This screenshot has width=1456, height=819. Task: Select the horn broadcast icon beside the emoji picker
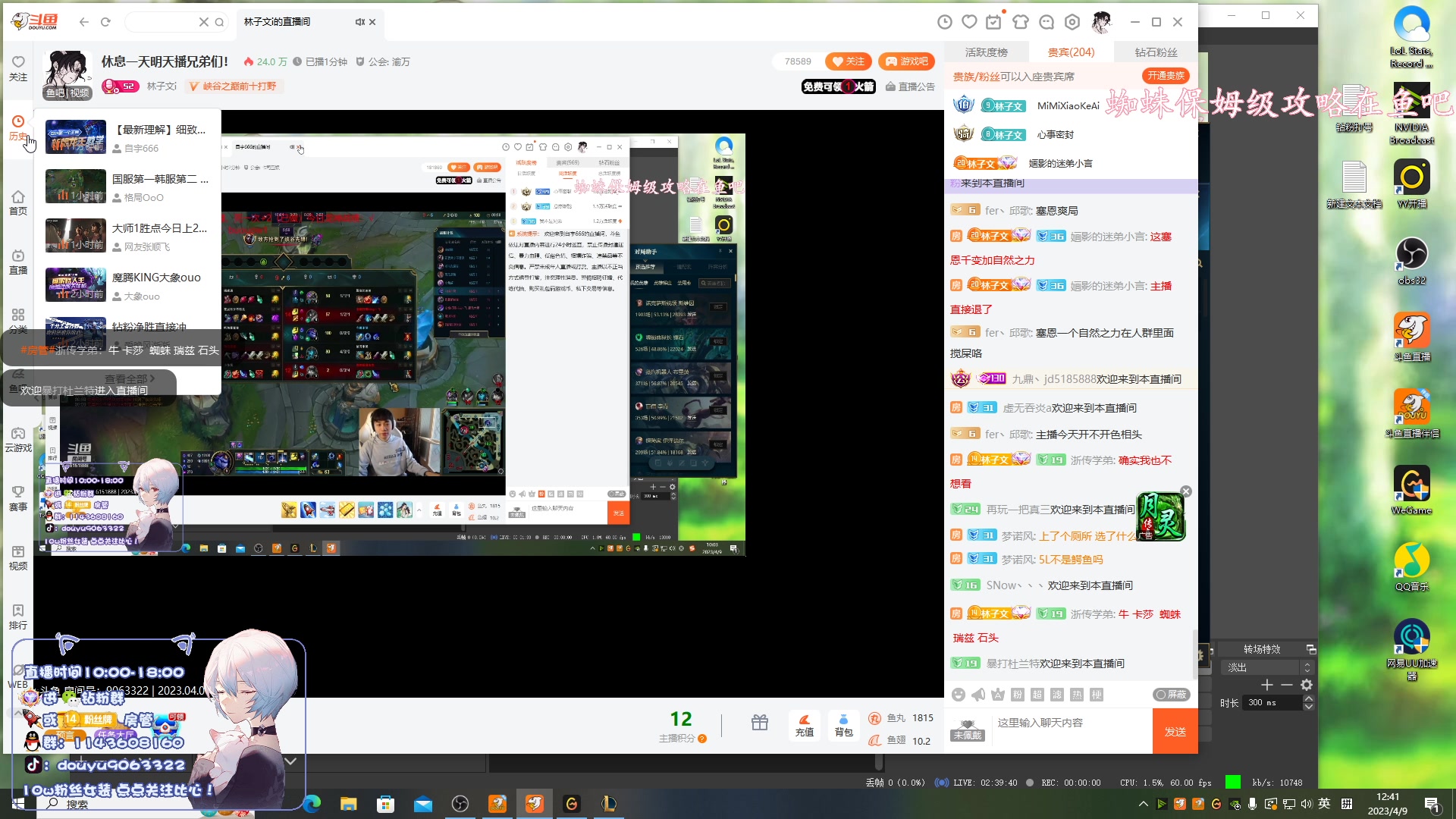[x=977, y=694]
